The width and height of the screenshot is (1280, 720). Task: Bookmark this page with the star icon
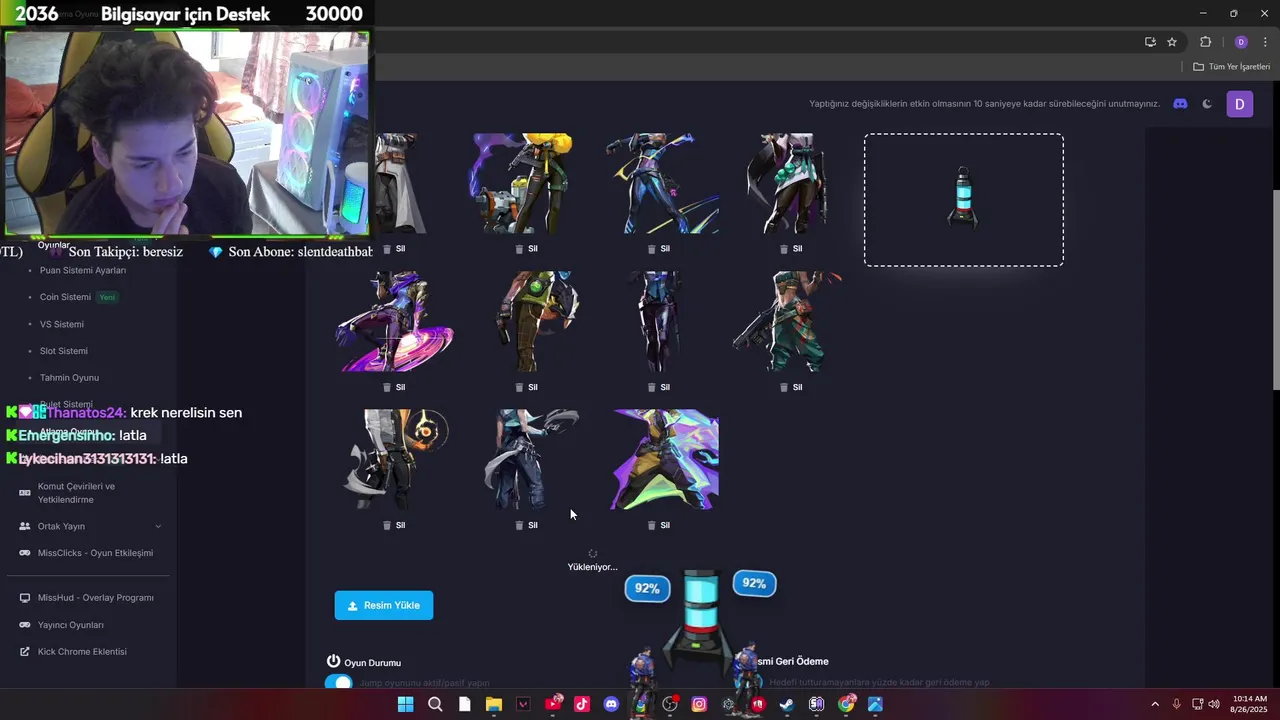[1172, 42]
